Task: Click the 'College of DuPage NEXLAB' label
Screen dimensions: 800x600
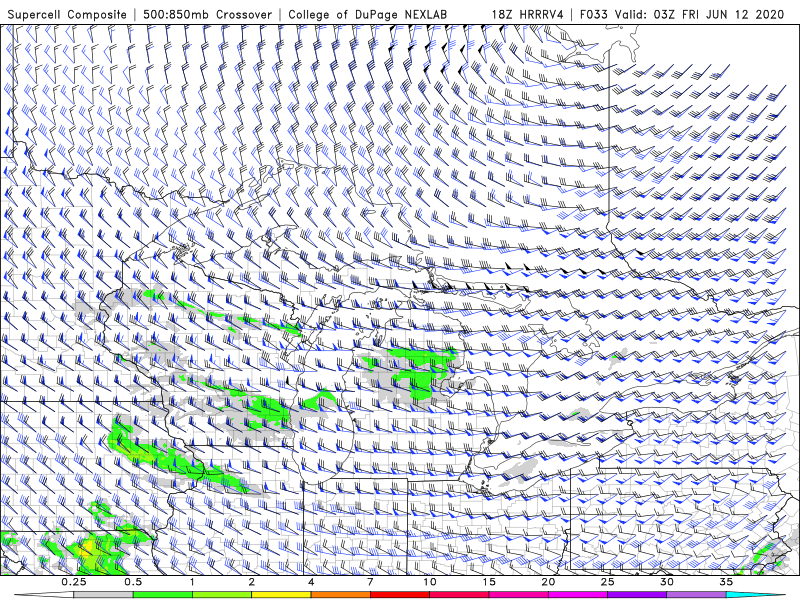Action: click(x=367, y=14)
